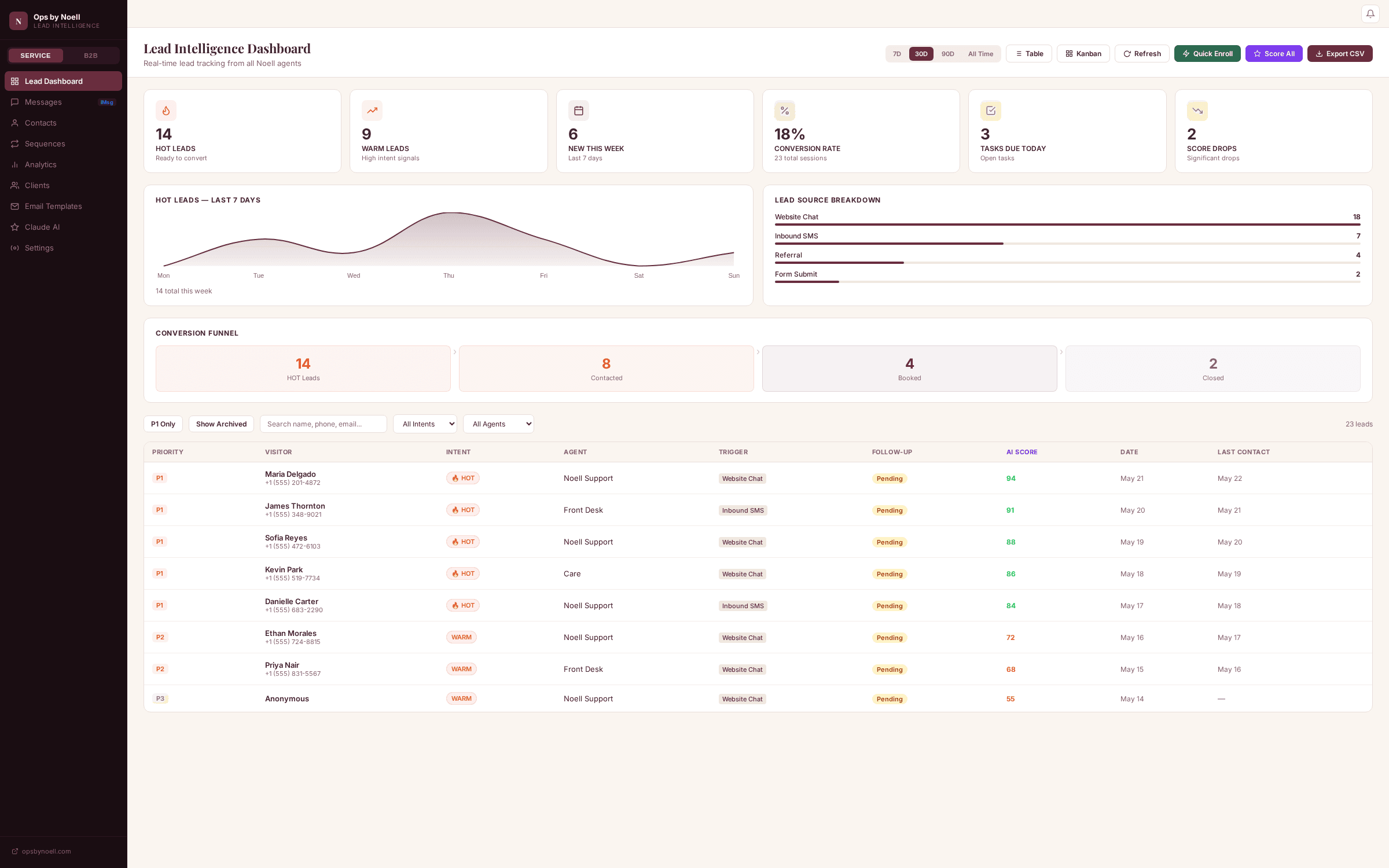
Task: Click the Score All button
Action: coord(1274,54)
